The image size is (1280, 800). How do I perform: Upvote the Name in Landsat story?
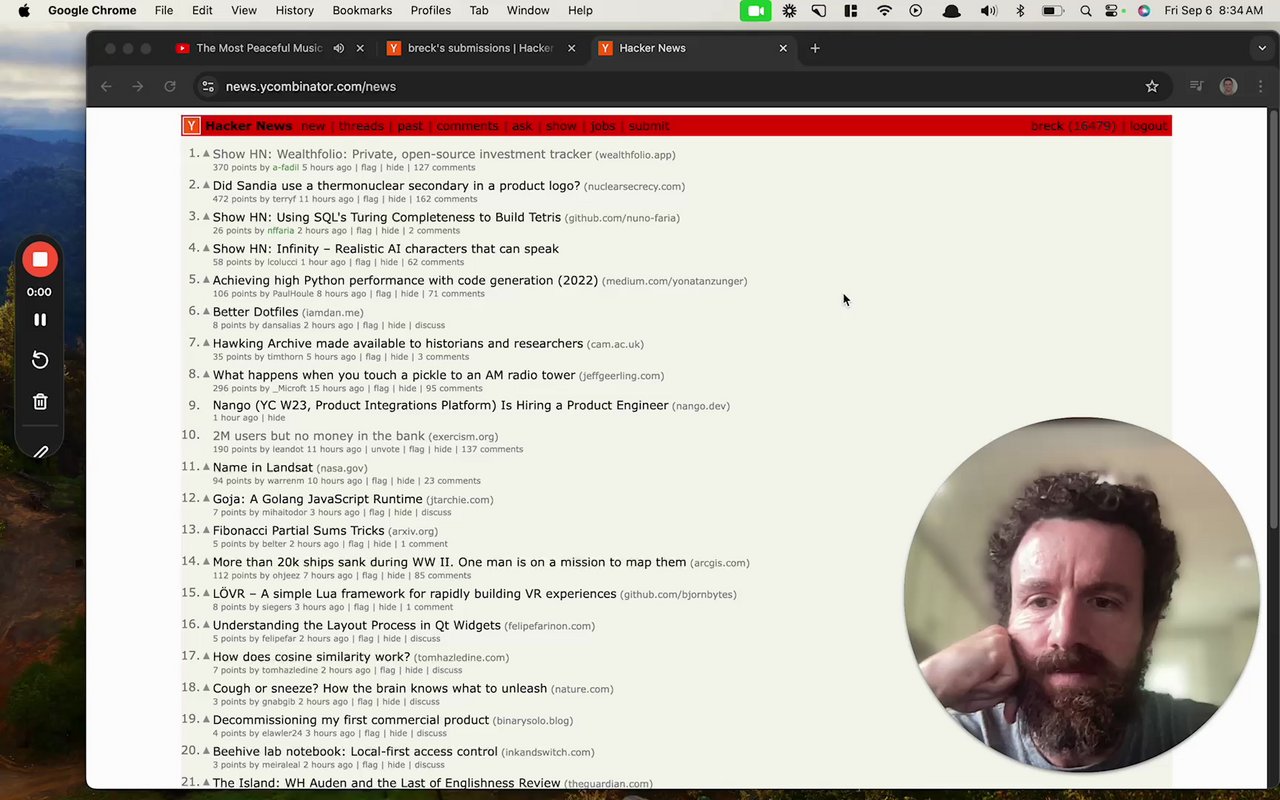[207, 467]
